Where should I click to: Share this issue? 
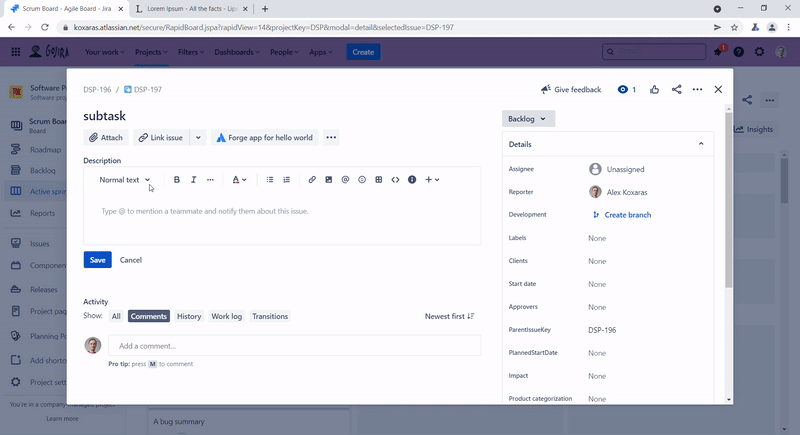[677, 90]
